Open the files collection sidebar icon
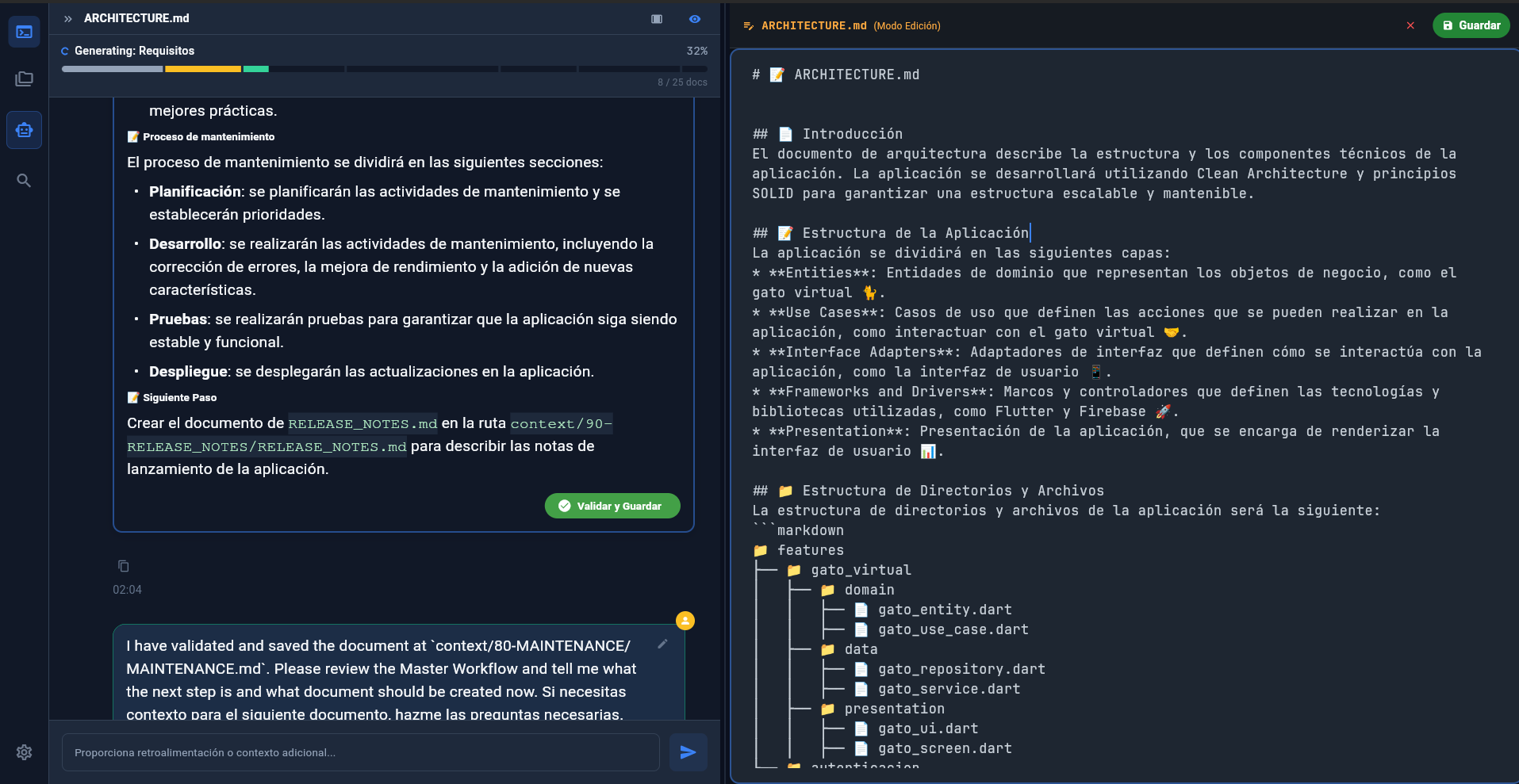The image size is (1519, 784). coord(24,79)
